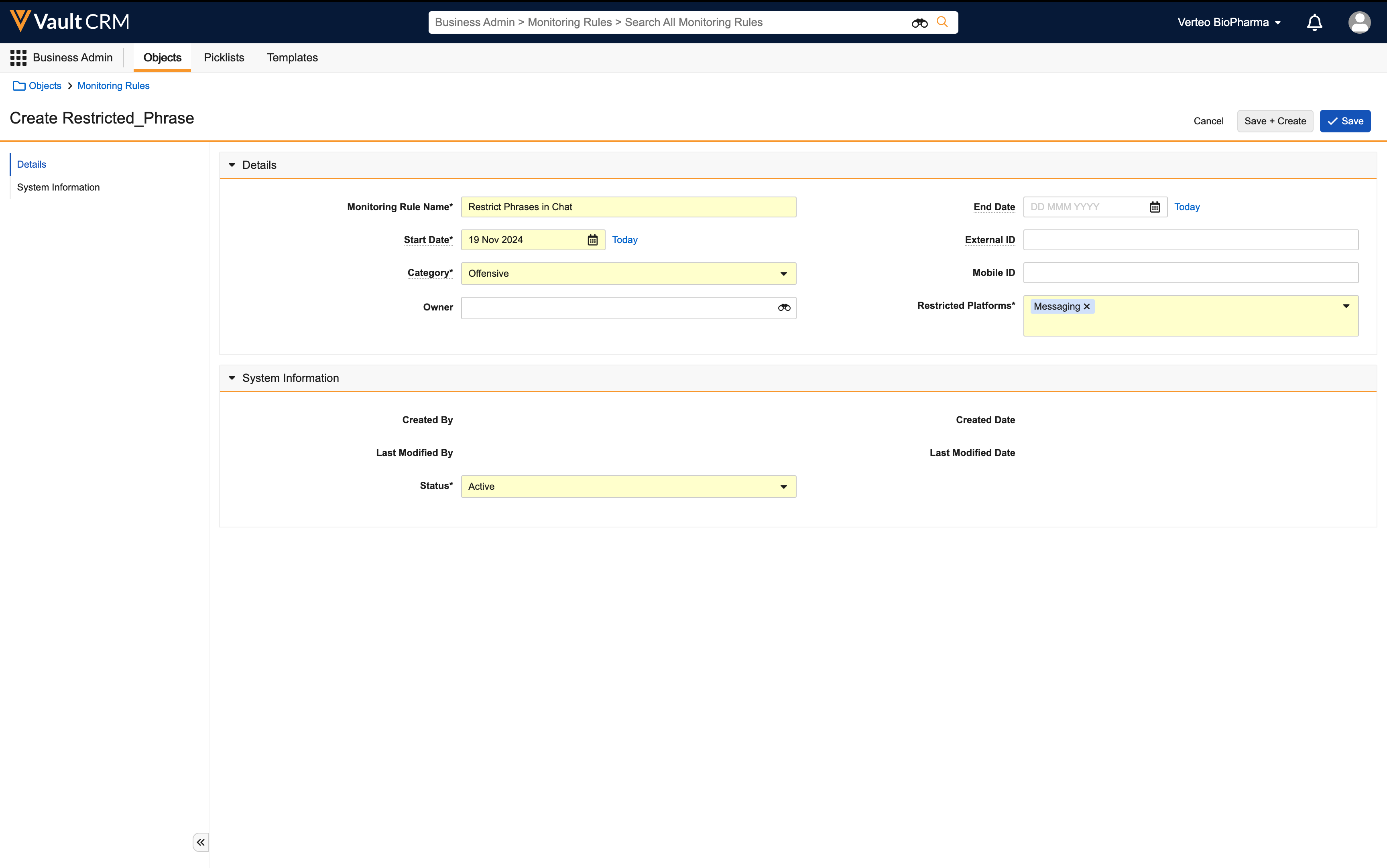
Task: Collapse the System Information section
Action: click(x=232, y=378)
